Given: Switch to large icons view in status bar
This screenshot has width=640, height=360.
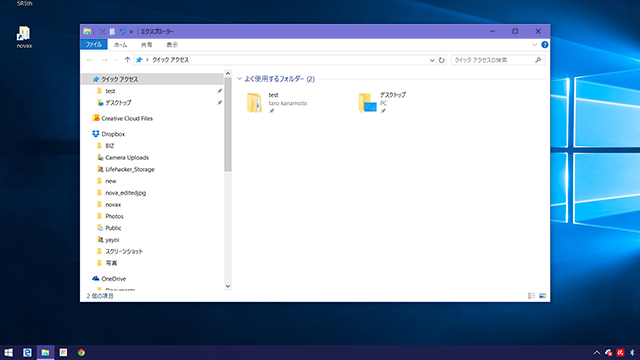Looking at the screenshot, I should click(542, 296).
